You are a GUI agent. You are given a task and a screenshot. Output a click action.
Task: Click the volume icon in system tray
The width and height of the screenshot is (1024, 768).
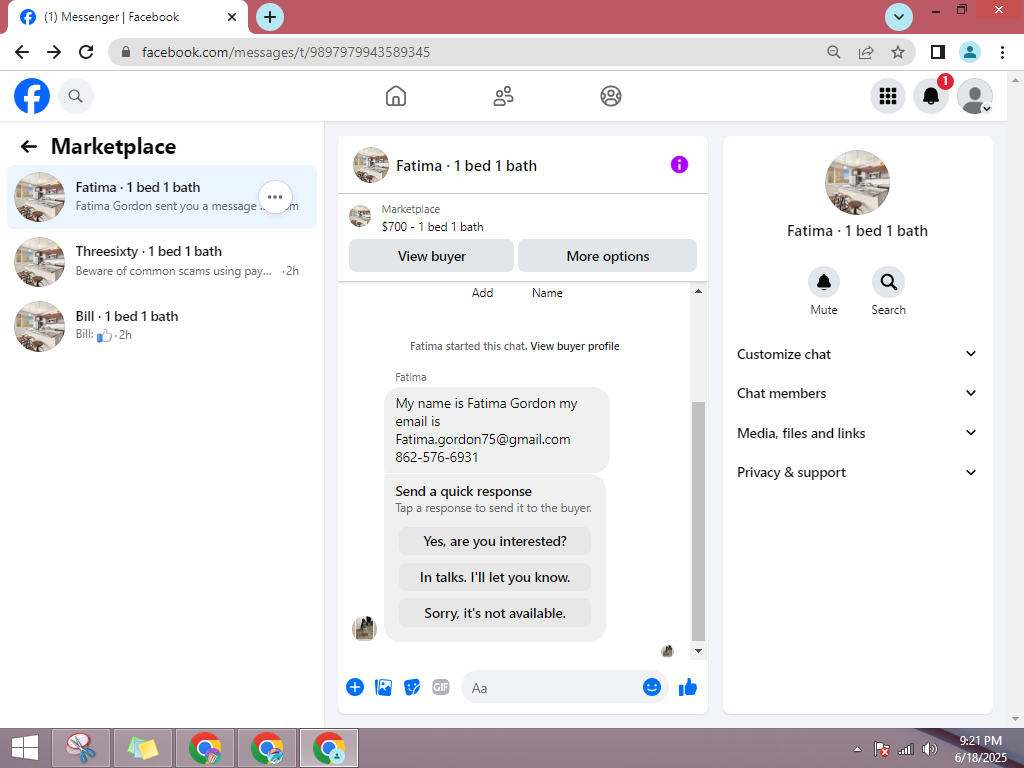pos(929,750)
